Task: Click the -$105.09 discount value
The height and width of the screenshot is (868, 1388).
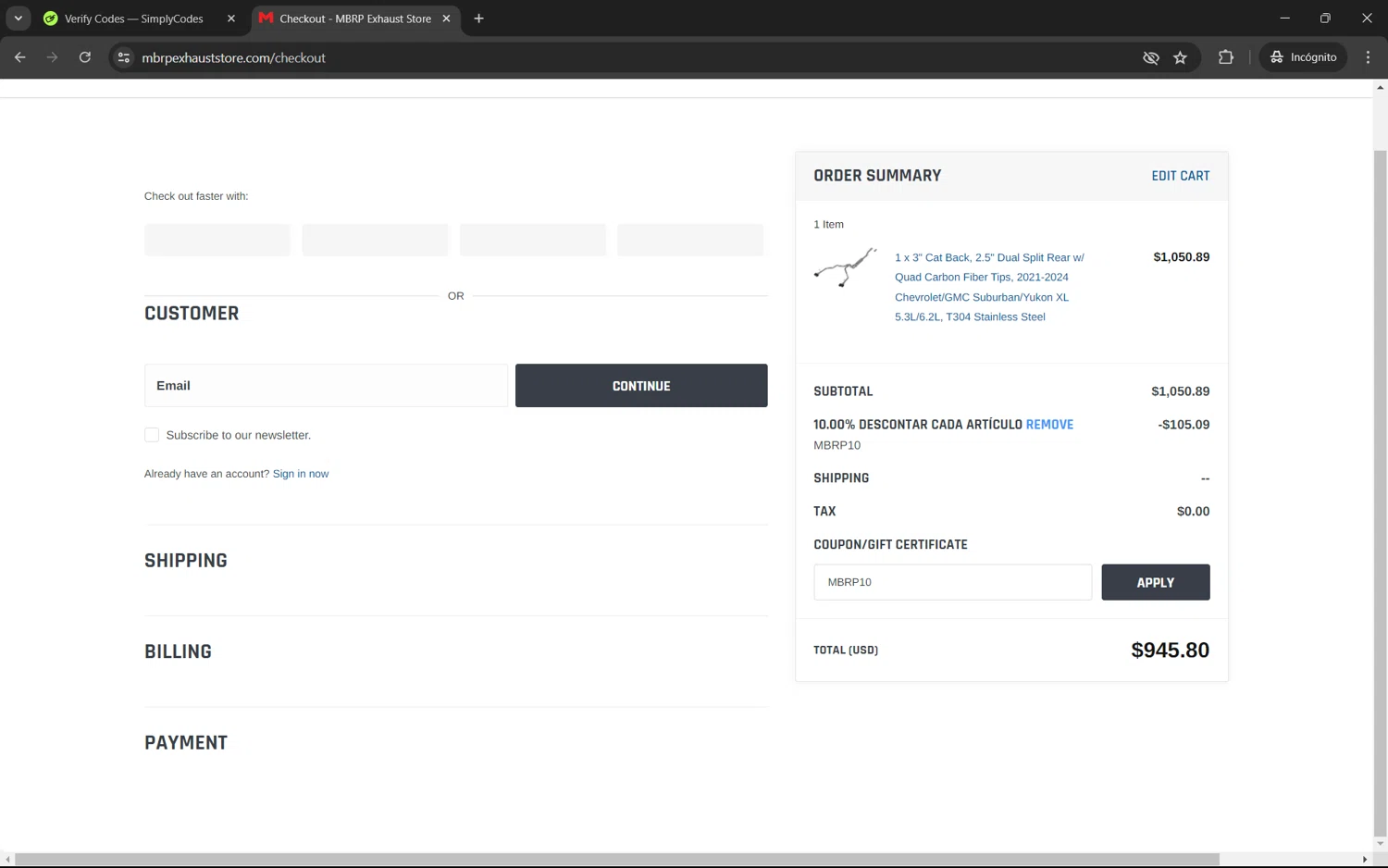Action: pyautogui.click(x=1184, y=425)
